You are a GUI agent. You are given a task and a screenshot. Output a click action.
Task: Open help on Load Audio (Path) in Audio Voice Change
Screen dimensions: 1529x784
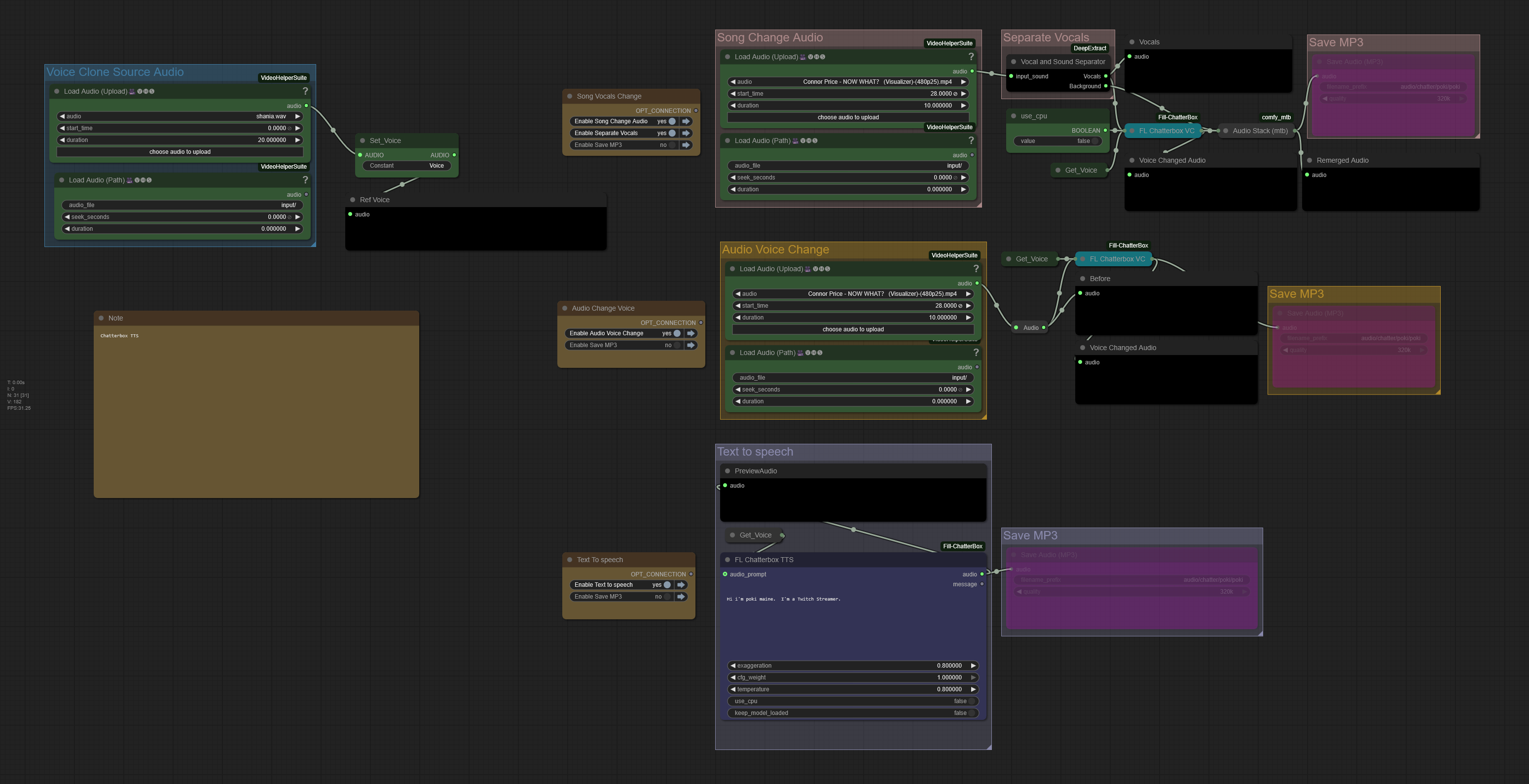pos(976,353)
